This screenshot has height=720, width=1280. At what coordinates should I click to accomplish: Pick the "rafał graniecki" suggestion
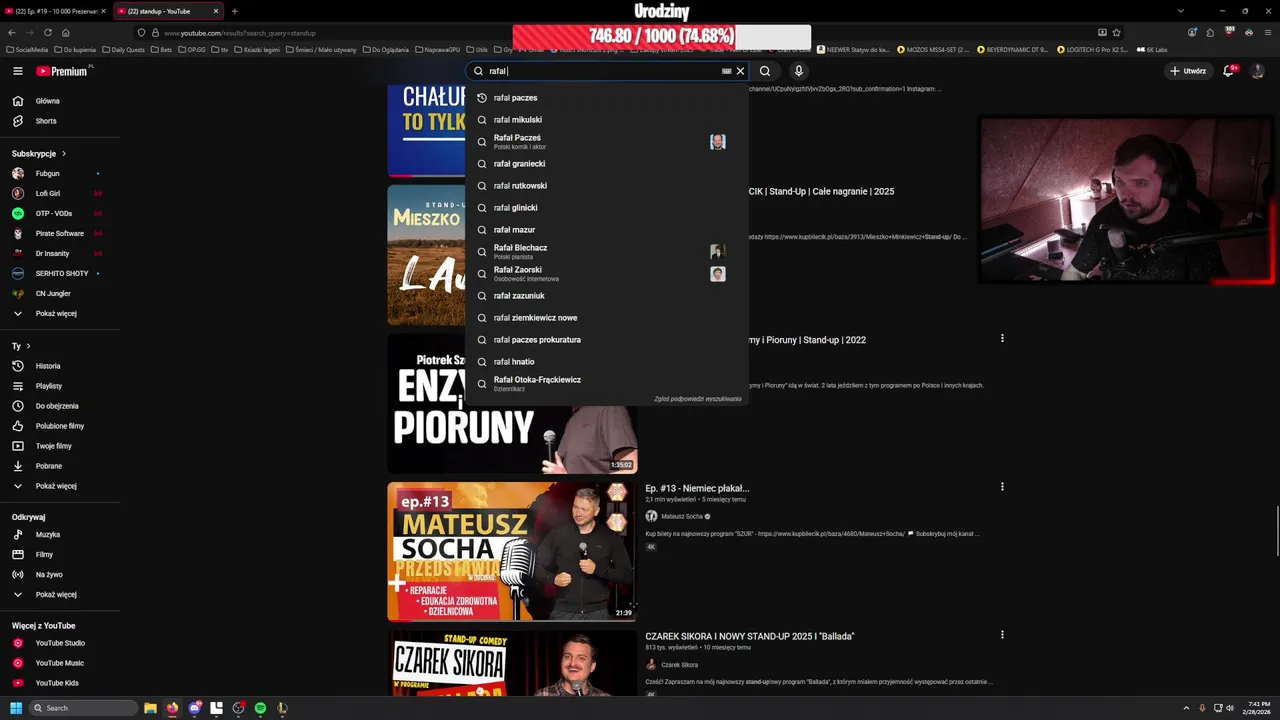(x=606, y=164)
